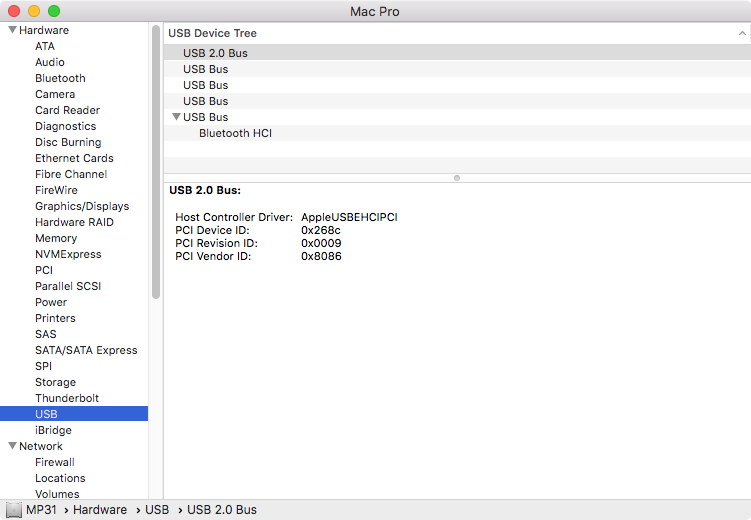This screenshot has height=520, width=751.
Task: Open the Memory category
Action: (56, 238)
